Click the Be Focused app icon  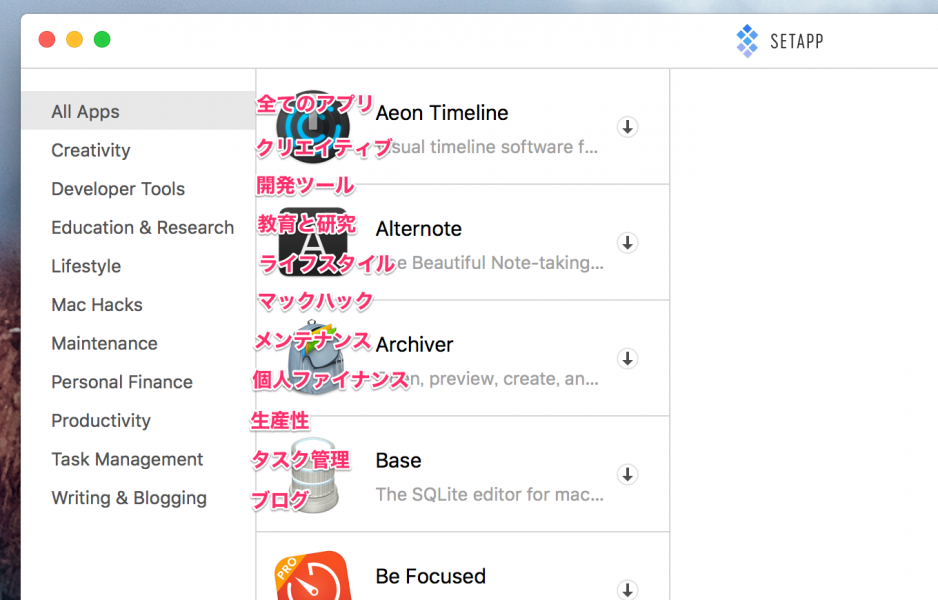point(312,577)
